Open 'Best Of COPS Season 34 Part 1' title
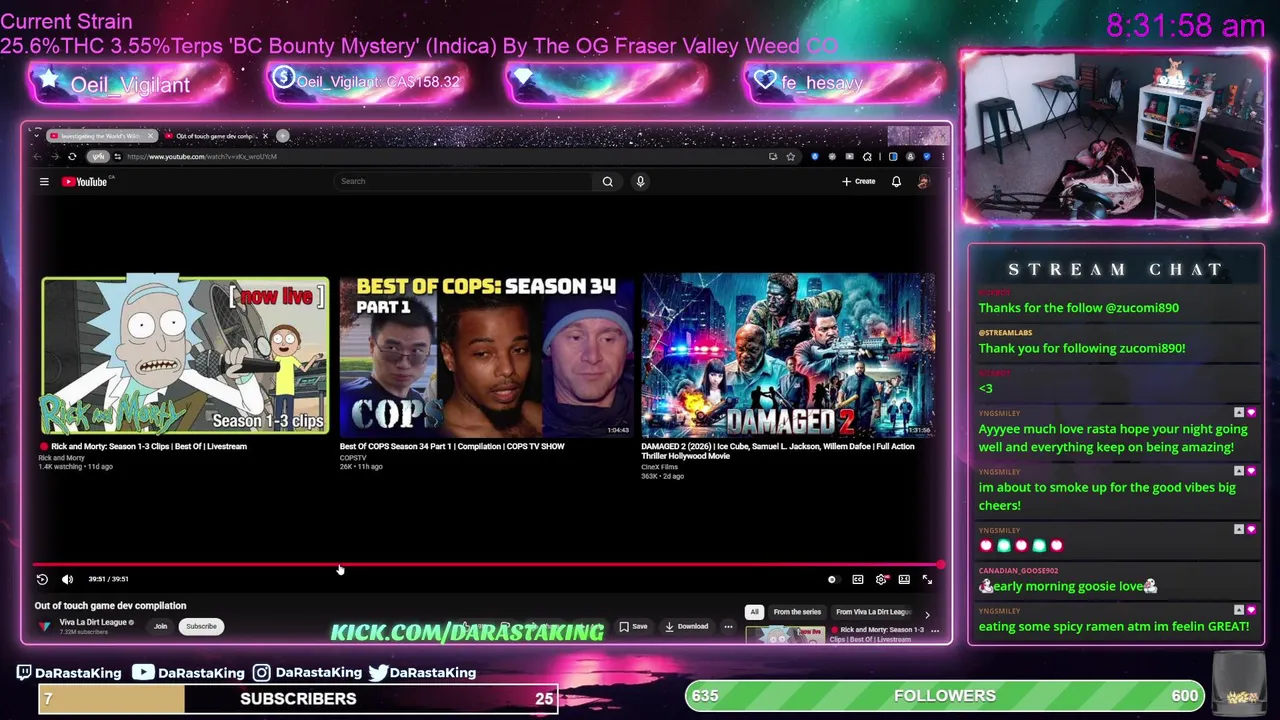 tap(452, 446)
